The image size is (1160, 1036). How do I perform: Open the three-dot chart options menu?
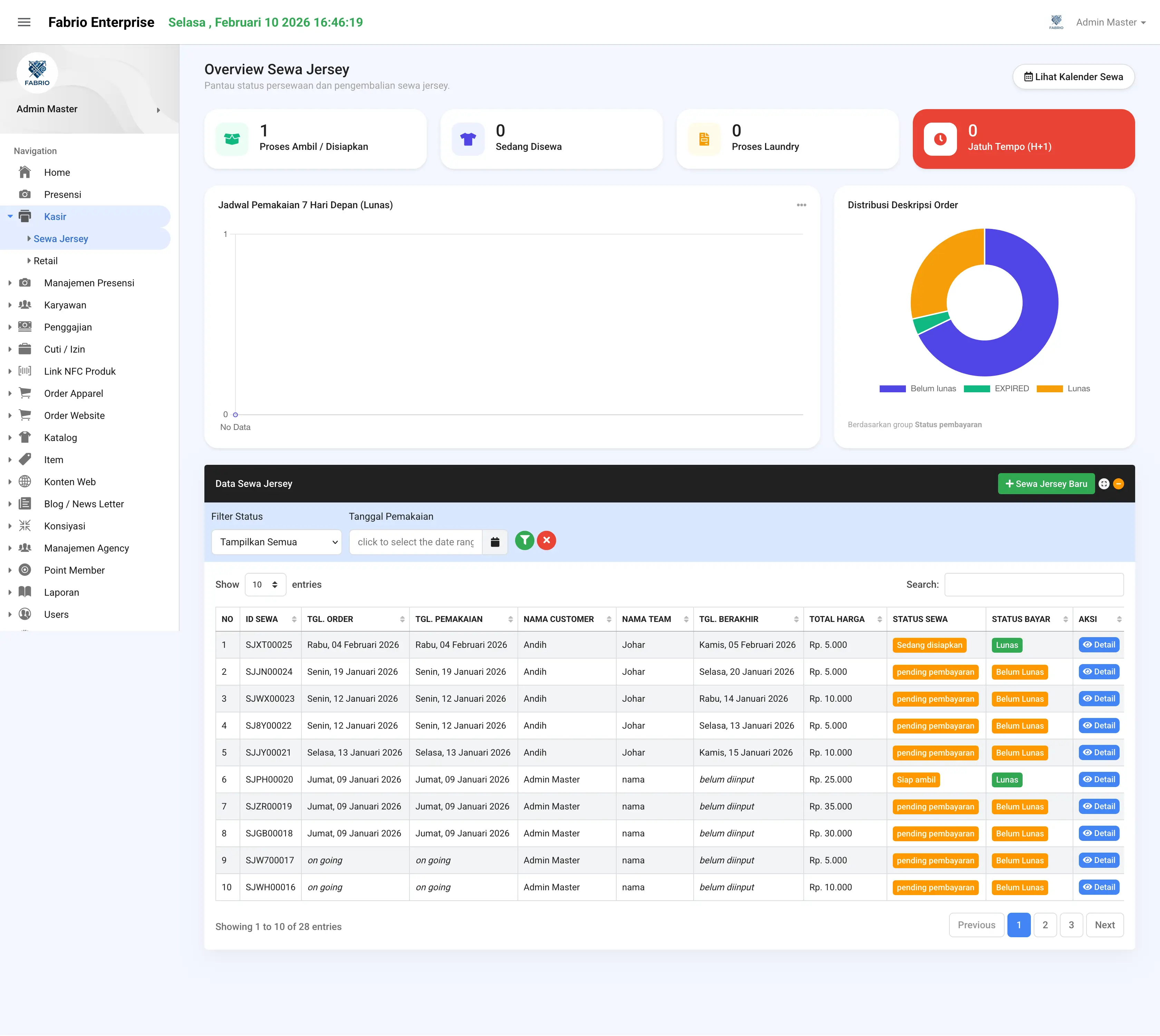pos(801,205)
